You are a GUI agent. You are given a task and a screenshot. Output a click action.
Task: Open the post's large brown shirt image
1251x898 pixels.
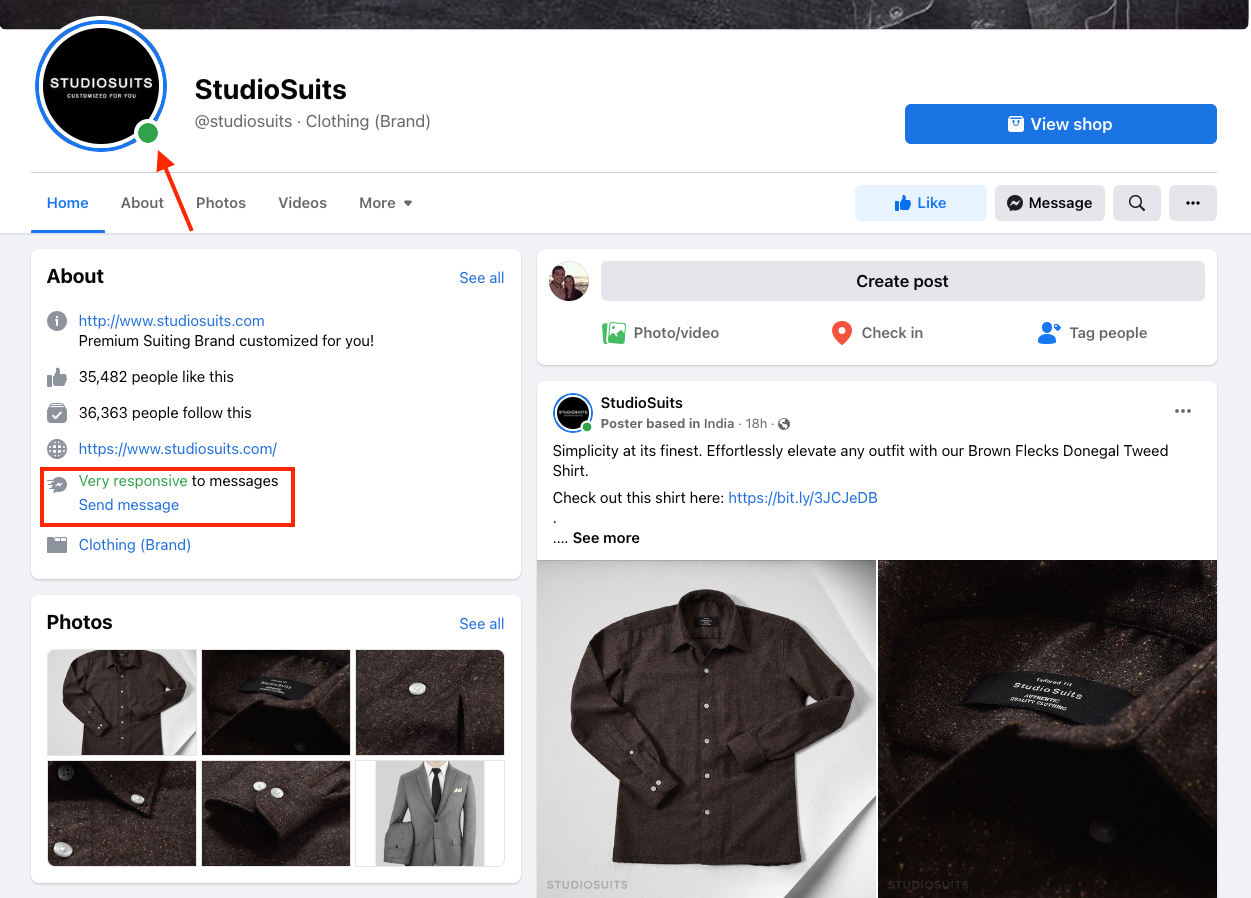point(706,729)
